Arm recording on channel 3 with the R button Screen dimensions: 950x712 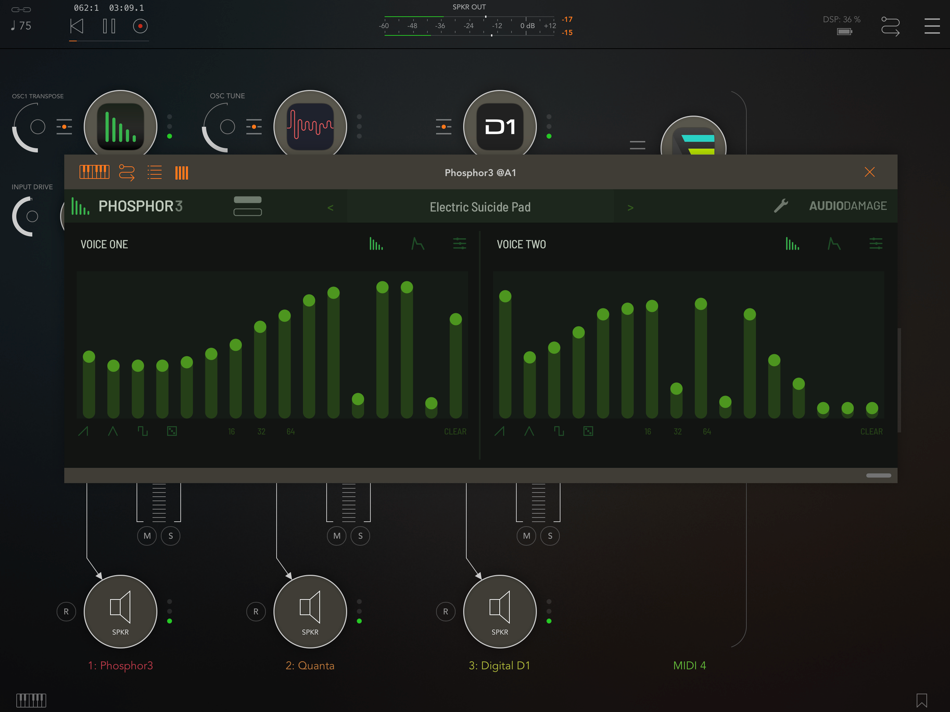pyautogui.click(x=445, y=611)
